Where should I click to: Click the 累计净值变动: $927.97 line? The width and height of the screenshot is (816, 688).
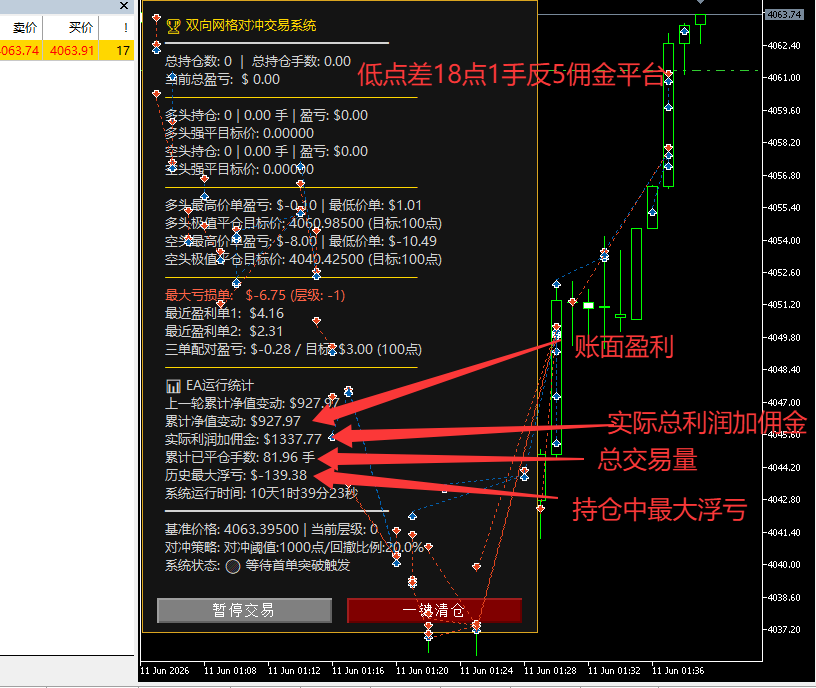coord(233,422)
